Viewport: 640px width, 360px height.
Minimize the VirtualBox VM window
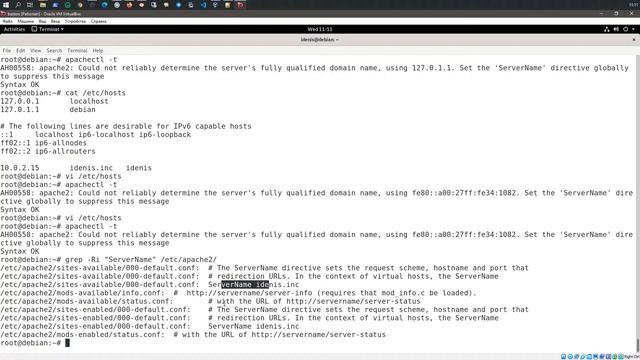pyautogui.click(x=602, y=13)
